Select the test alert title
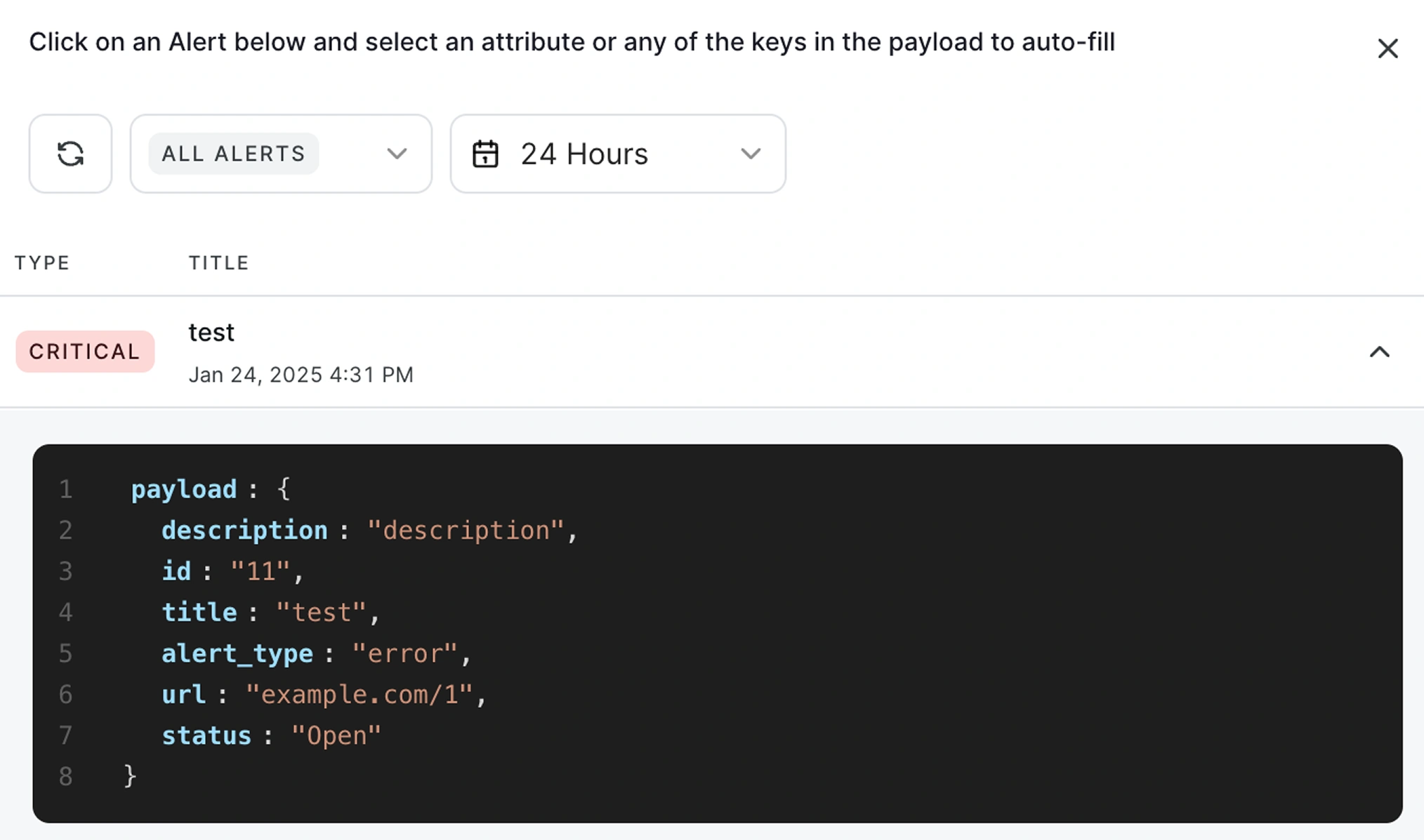This screenshot has height=840, width=1424. [x=211, y=332]
